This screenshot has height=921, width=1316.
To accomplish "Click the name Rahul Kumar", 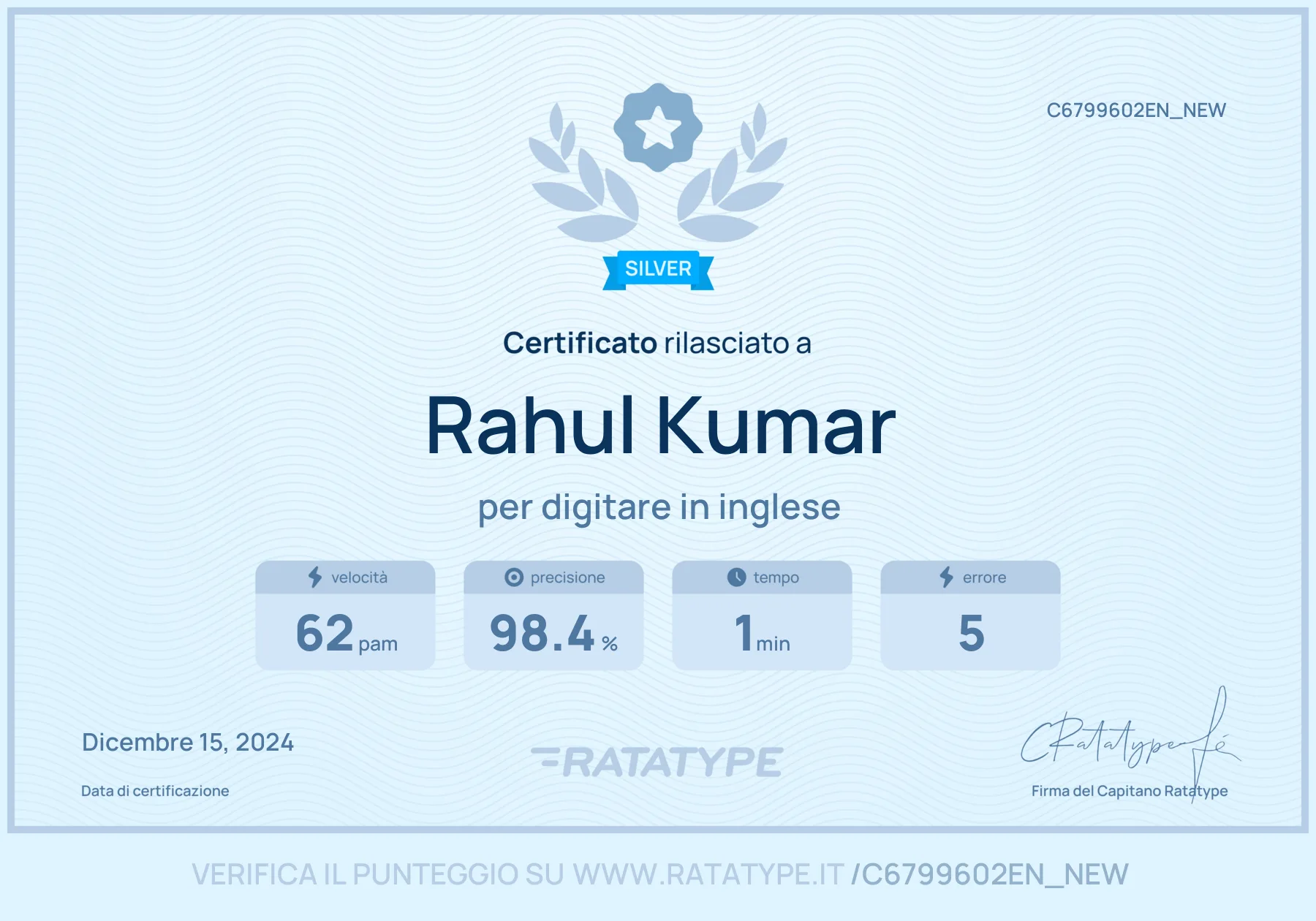I will [660, 426].
